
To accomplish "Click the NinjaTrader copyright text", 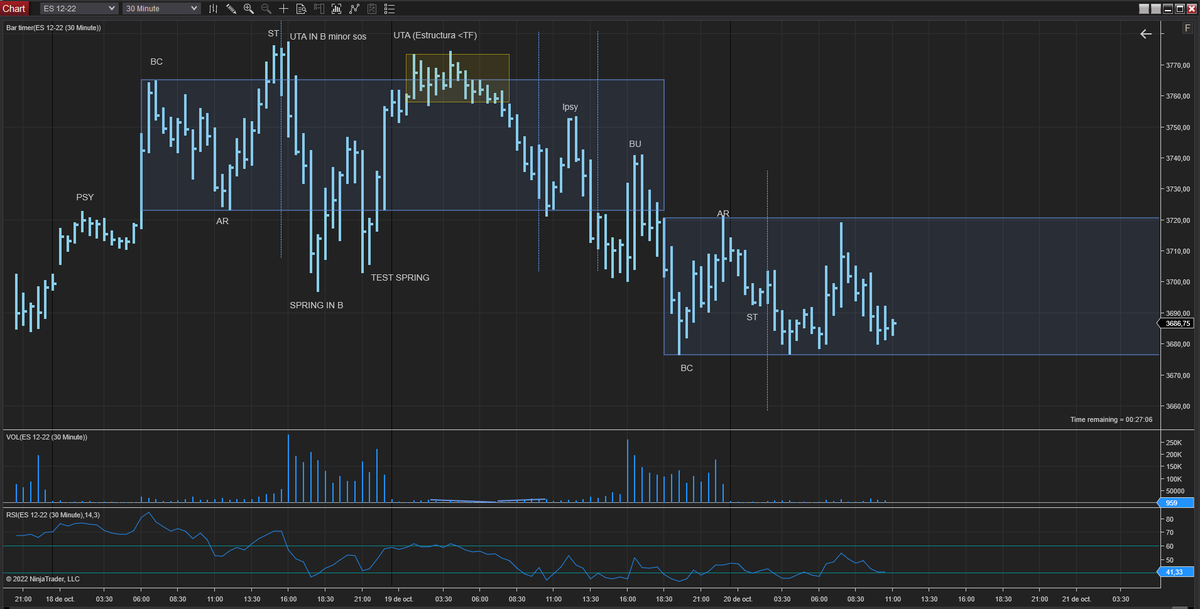I will click(x=42, y=578).
